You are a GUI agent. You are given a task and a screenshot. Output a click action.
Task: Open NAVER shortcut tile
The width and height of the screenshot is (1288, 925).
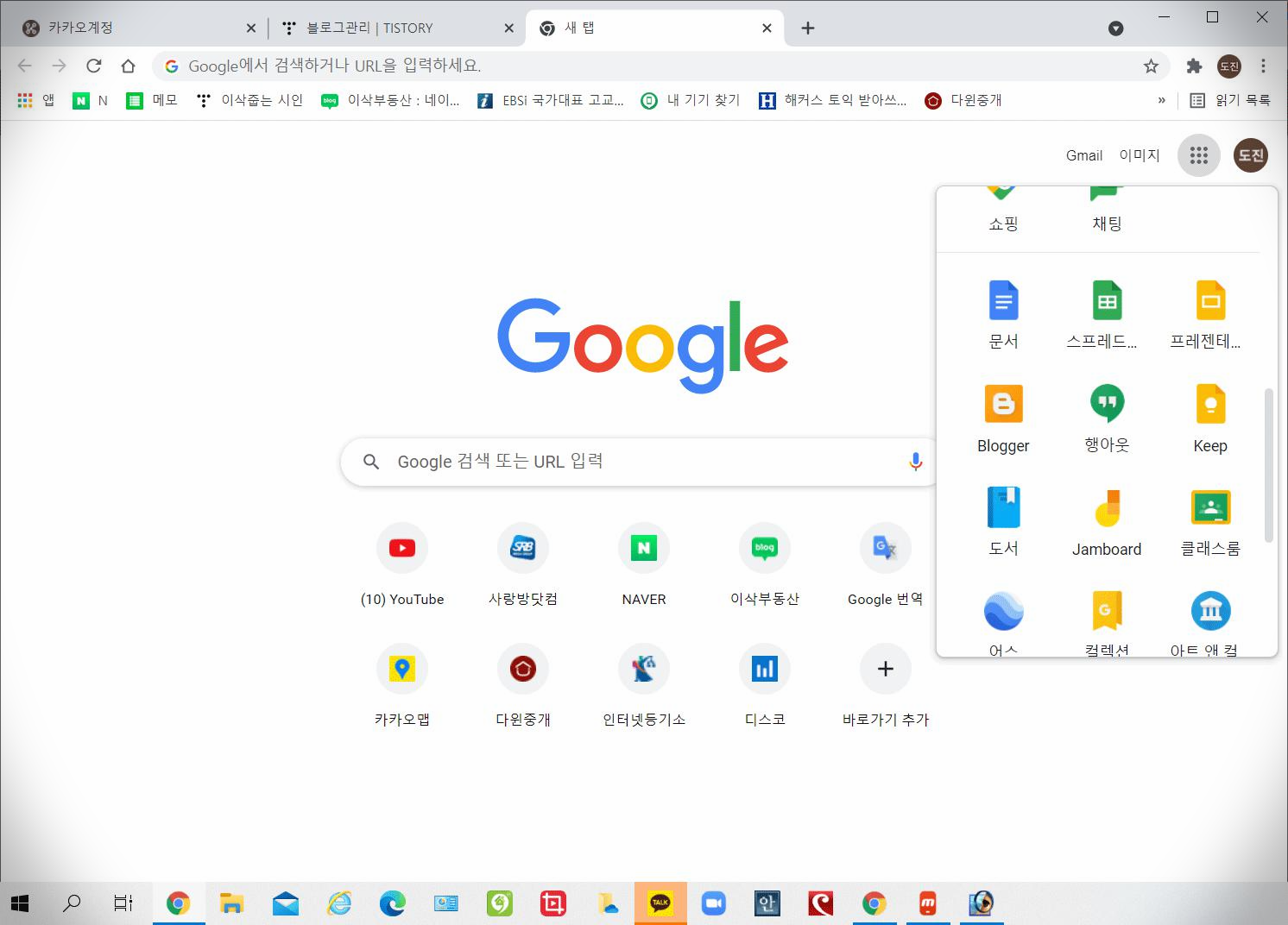644,565
